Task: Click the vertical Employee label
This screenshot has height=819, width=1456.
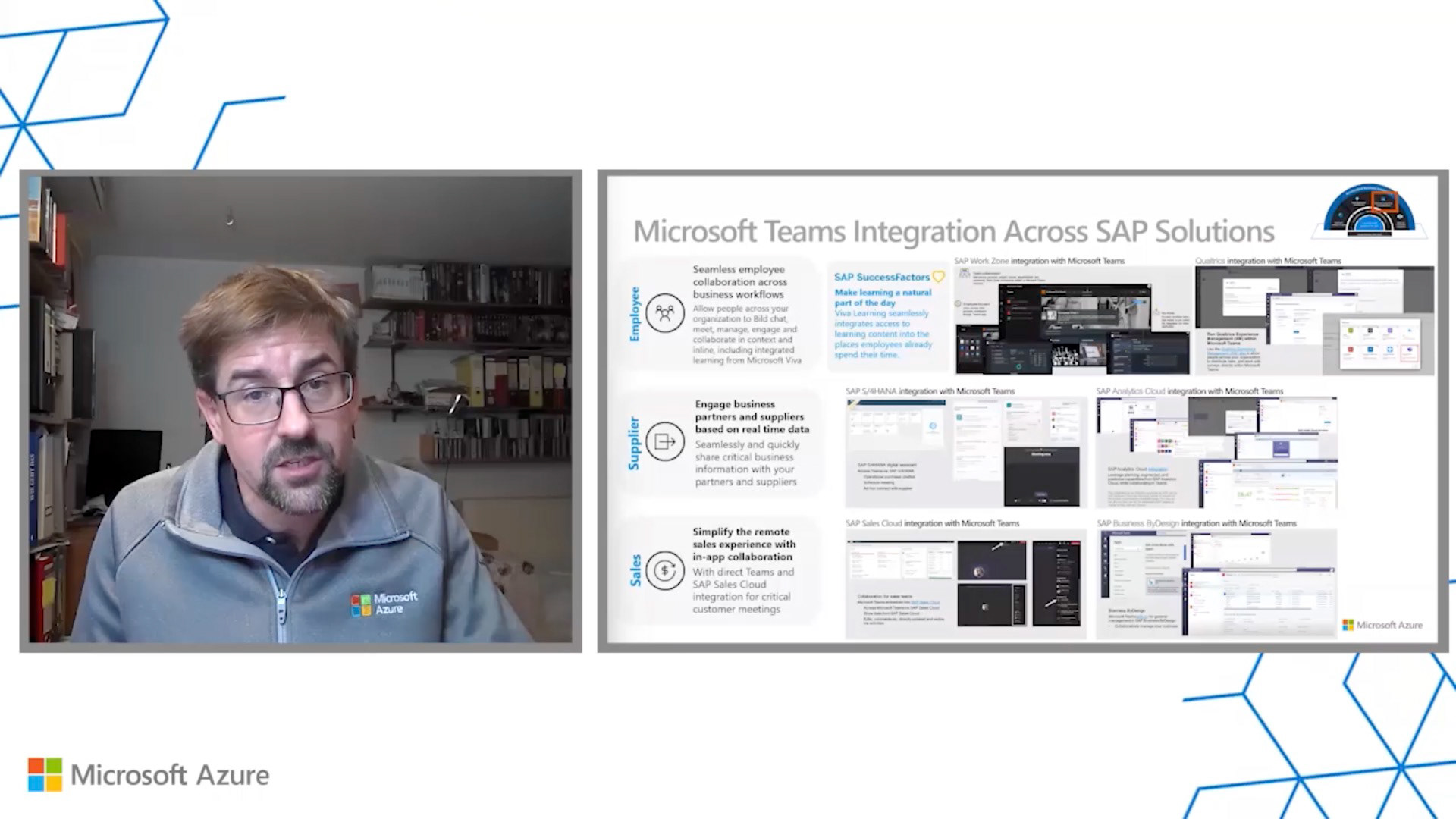Action: (635, 314)
